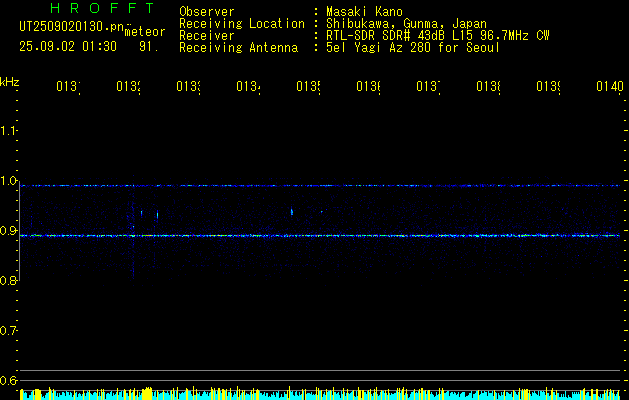Click the 0135 time marker
629x400 pixels.
(x=308, y=86)
